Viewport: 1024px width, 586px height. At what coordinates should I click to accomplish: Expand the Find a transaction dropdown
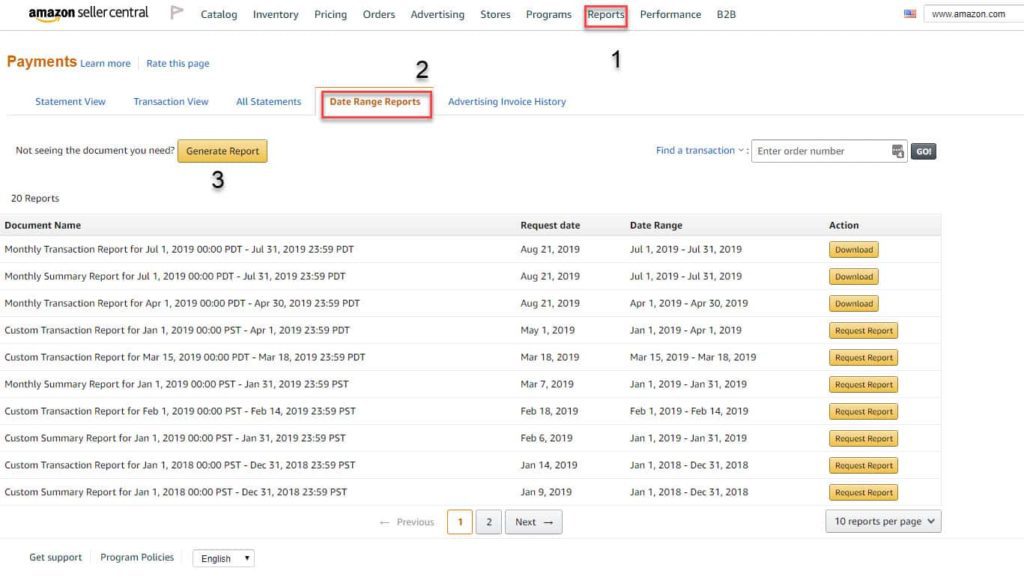click(x=699, y=150)
